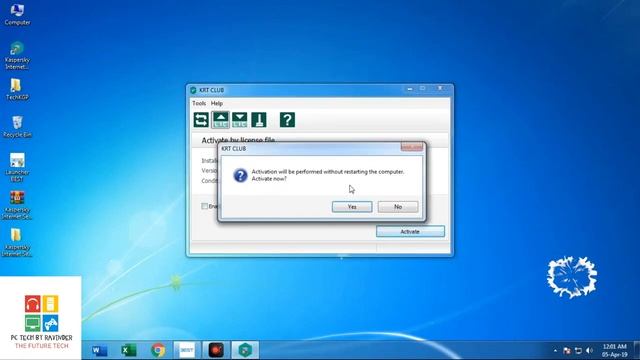
Task: Select the upload license file toolbar icon
Action: click(x=220, y=120)
